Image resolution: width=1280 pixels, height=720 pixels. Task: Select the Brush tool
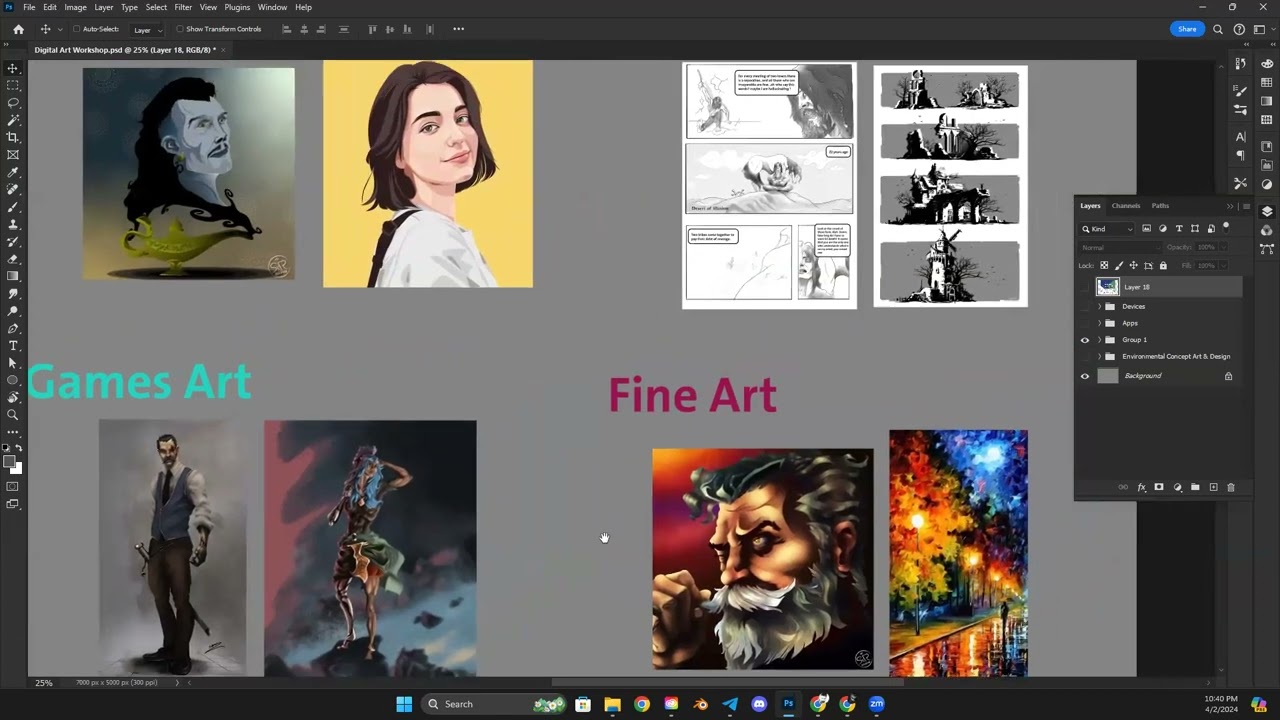[x=13, y=207]
